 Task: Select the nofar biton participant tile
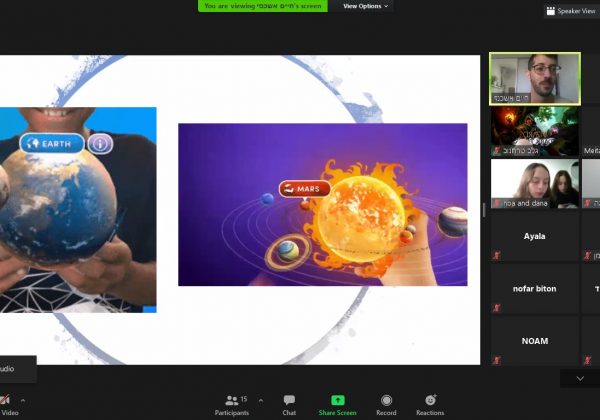click(x=535, y=288)
